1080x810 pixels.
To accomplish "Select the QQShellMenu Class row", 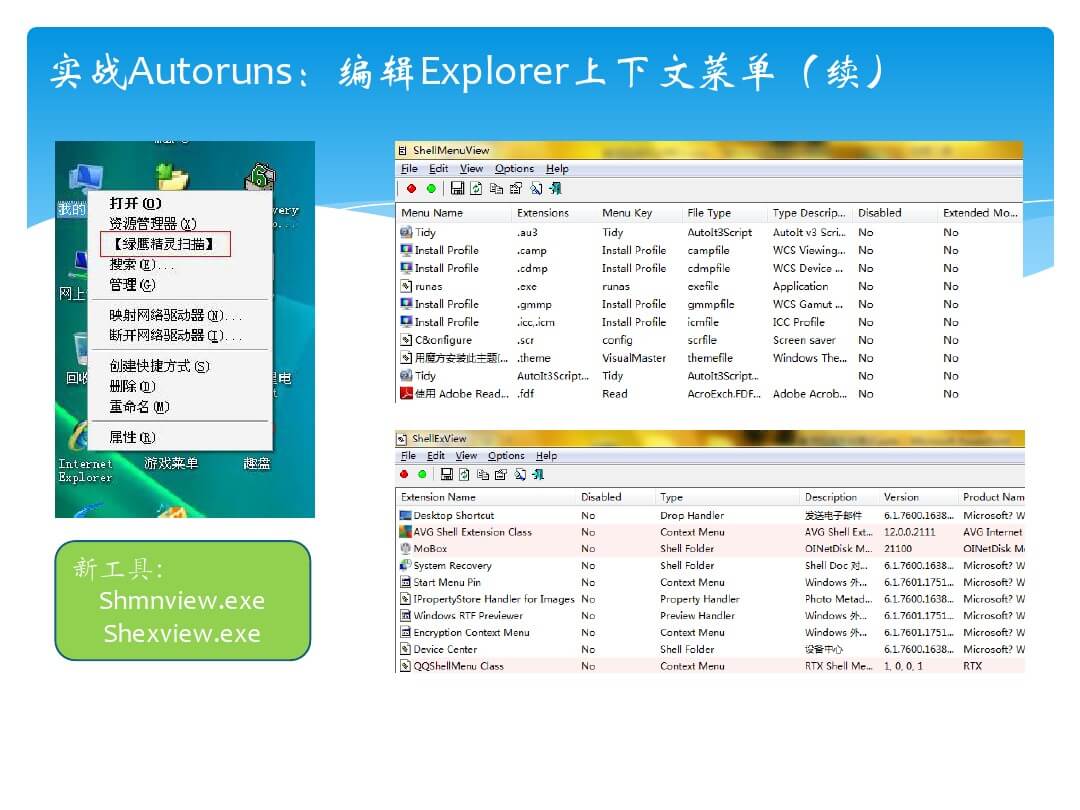I will coord(458,666).
